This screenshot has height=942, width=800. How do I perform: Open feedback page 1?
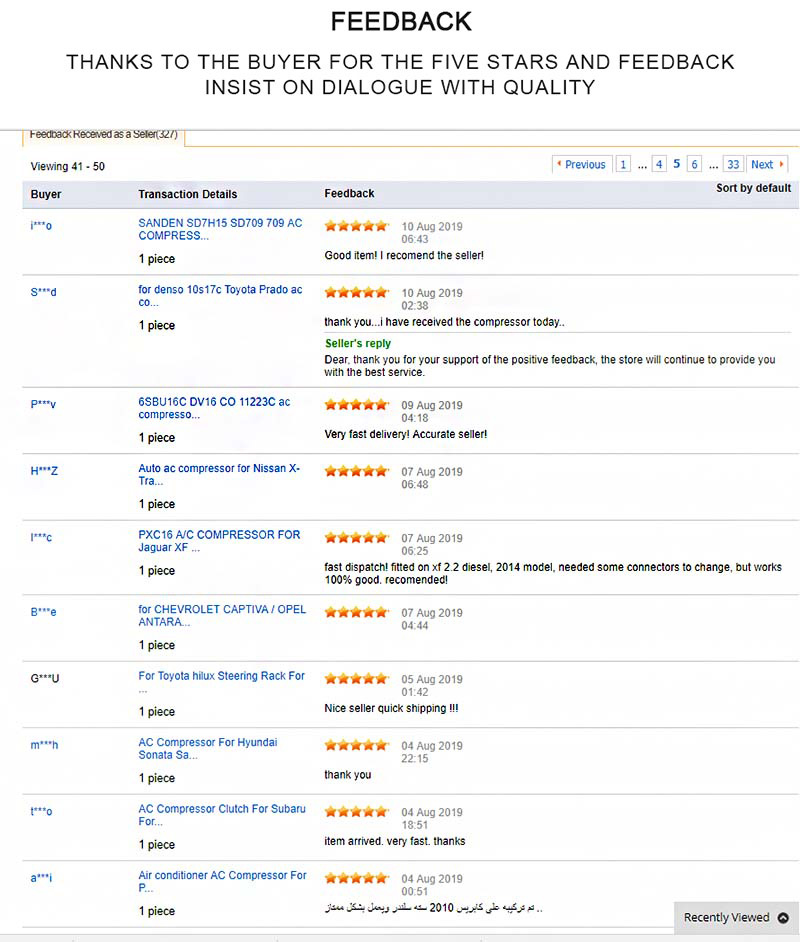(623, 165)
